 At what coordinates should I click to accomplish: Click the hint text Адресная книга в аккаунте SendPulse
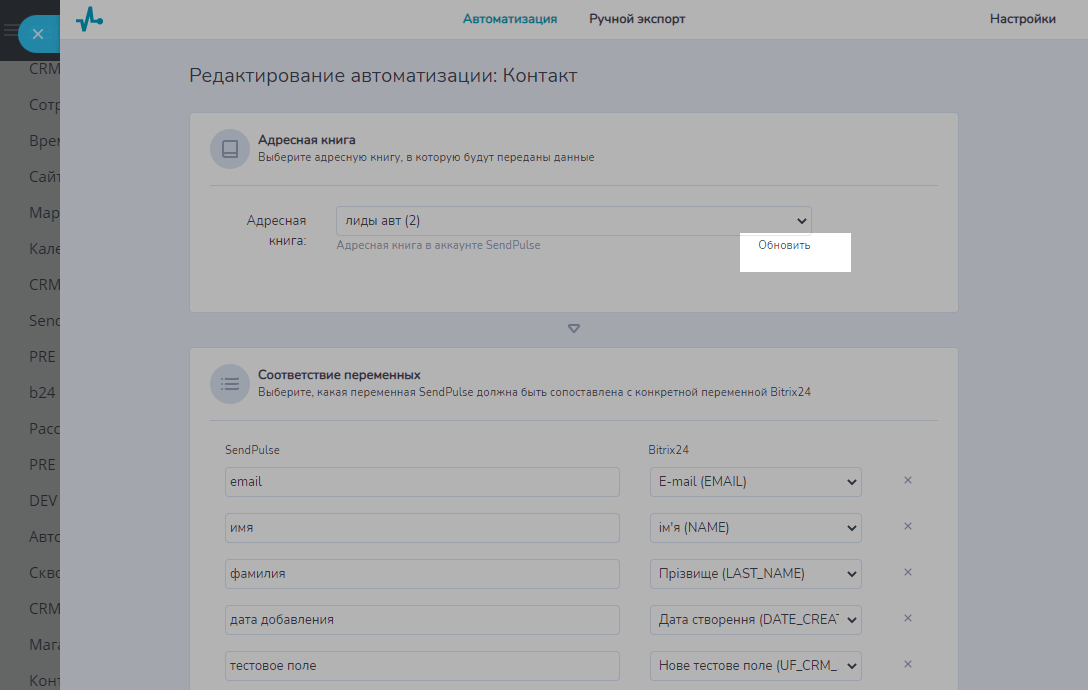pos(439,245)
